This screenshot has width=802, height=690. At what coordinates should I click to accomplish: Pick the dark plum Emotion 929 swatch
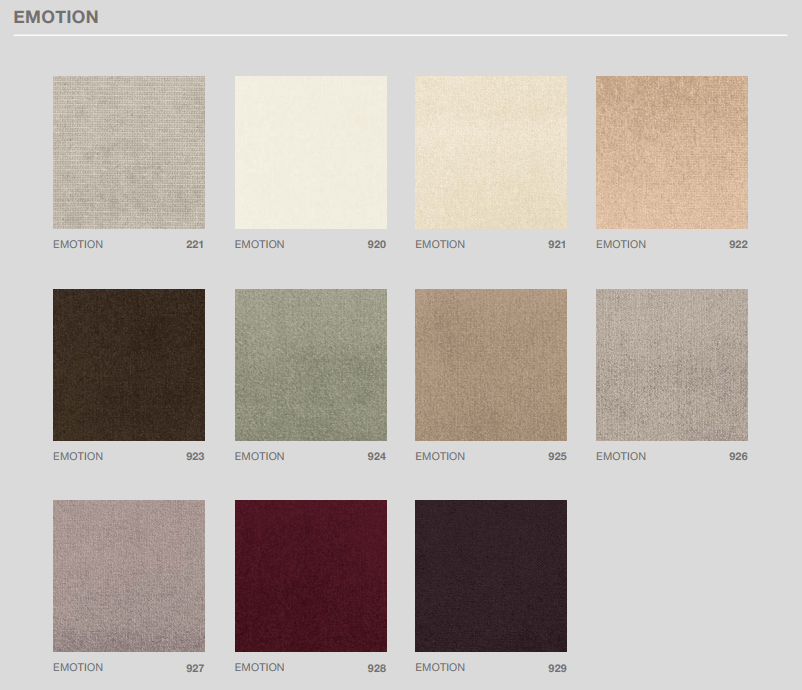[x=491, y=576]
